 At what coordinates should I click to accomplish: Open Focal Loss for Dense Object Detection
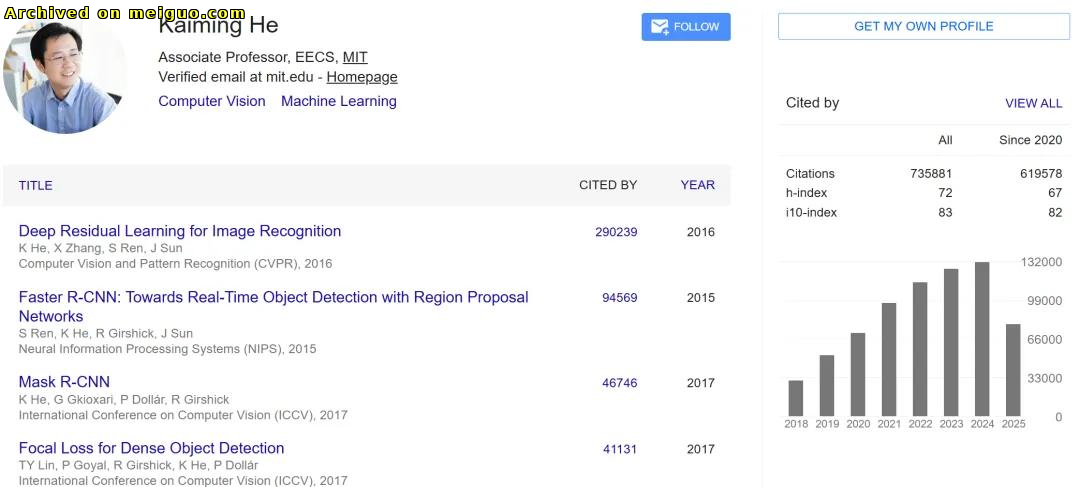(152, 448)
